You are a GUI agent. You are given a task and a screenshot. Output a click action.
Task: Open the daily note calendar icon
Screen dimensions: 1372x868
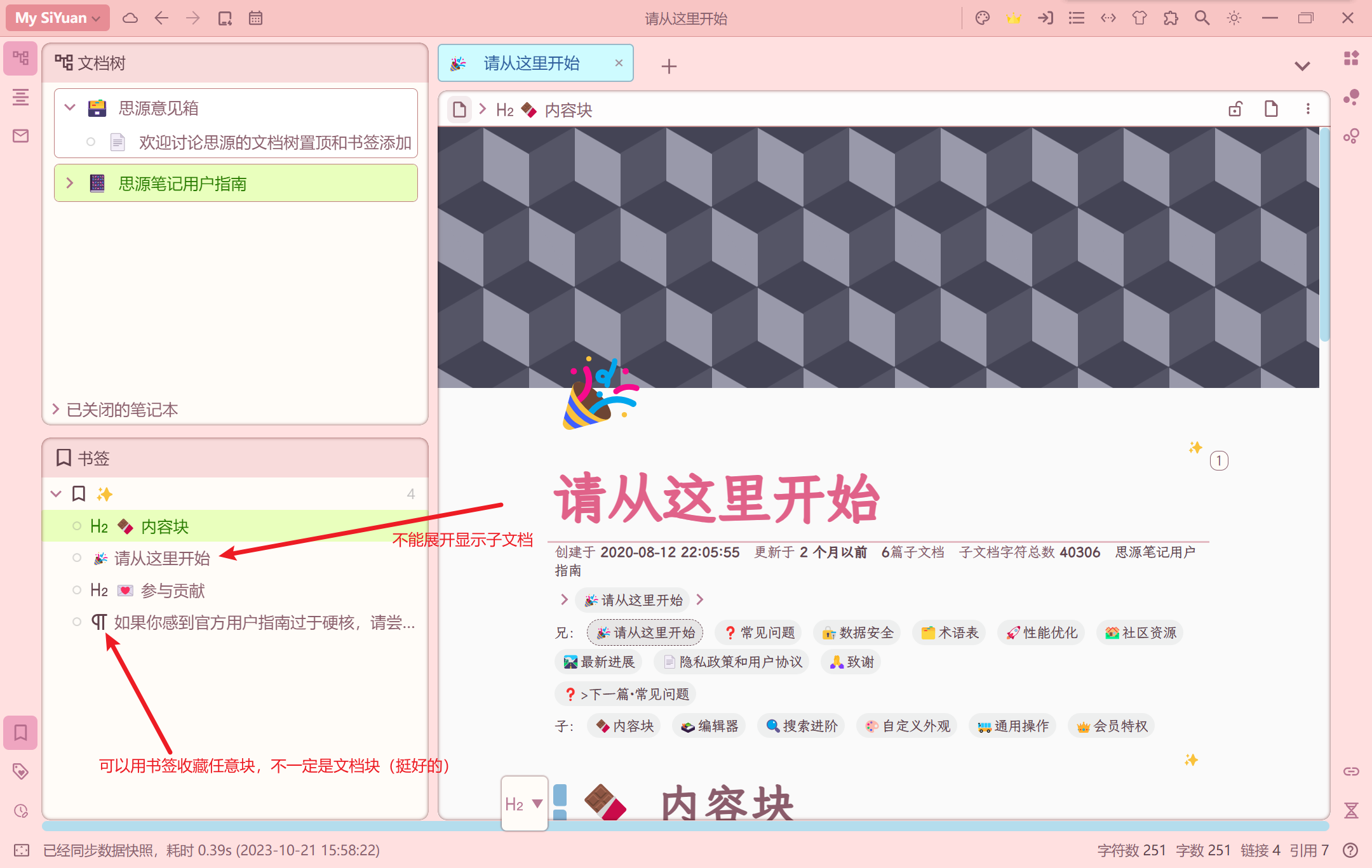255,18
